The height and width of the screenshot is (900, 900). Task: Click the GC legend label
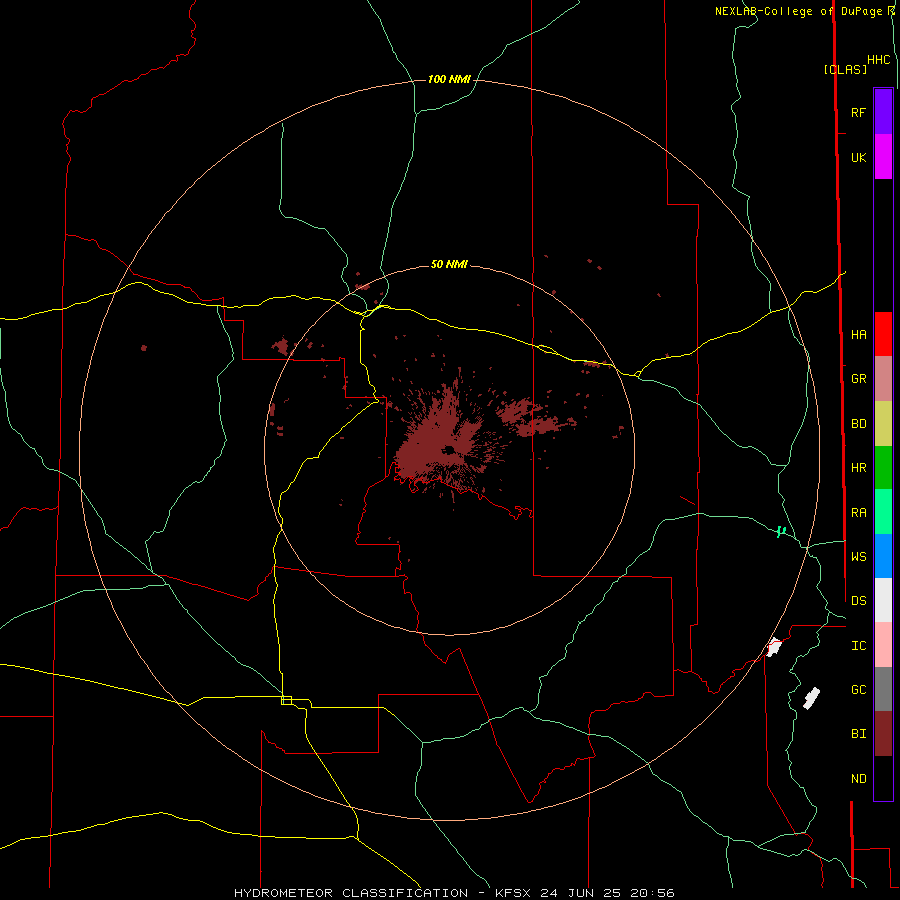pos(858,690)
